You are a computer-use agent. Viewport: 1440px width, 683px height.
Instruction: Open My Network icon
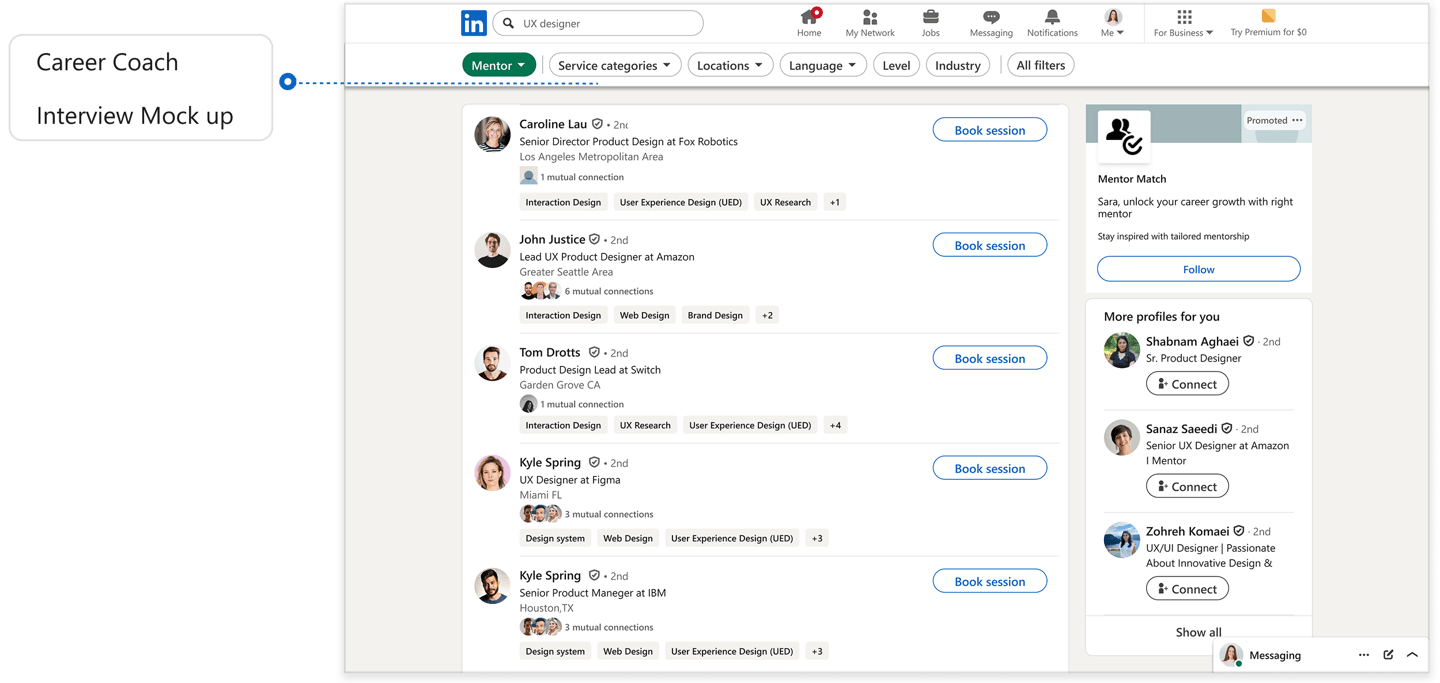[x=870, y=17]
